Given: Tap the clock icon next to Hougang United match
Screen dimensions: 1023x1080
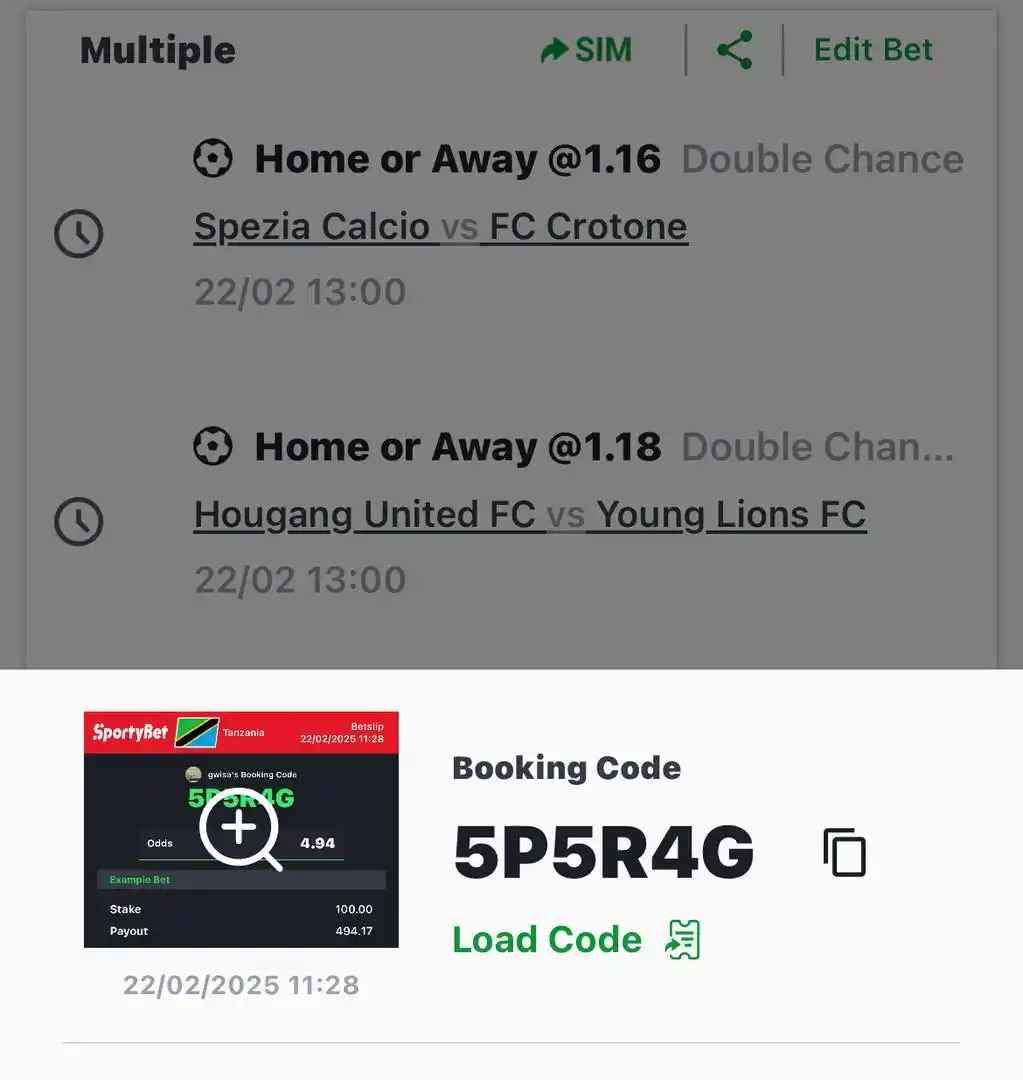Looking at the screenshot, I should point(78,521).
